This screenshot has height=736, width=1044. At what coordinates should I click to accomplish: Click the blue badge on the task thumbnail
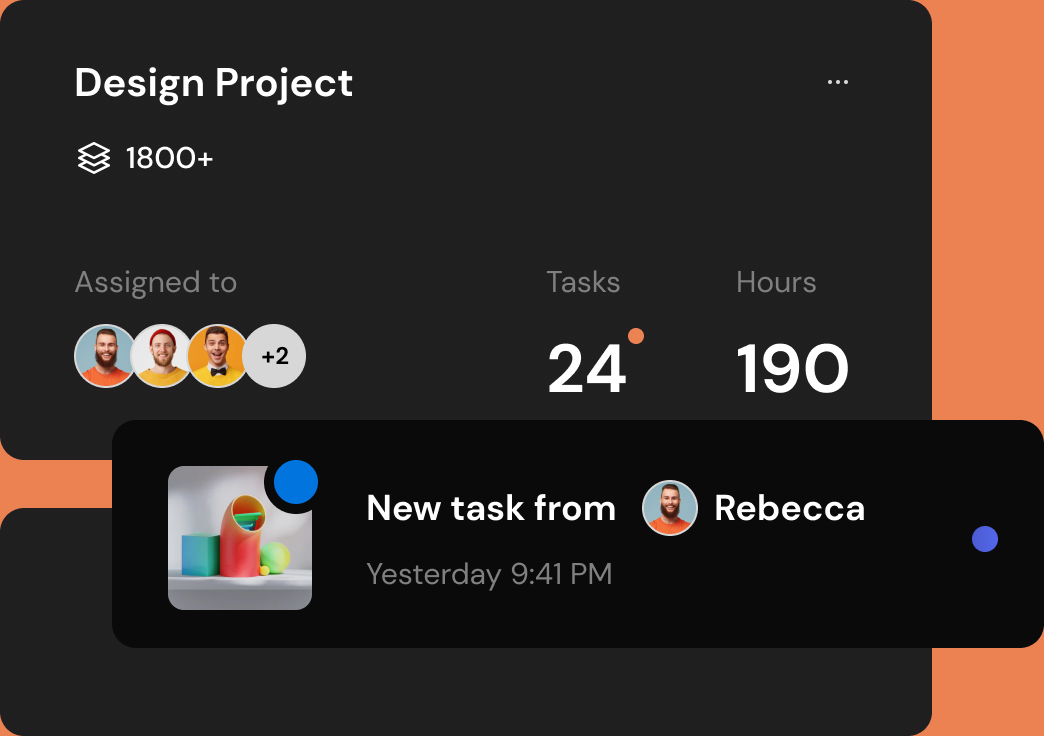[x=296, y=482]
